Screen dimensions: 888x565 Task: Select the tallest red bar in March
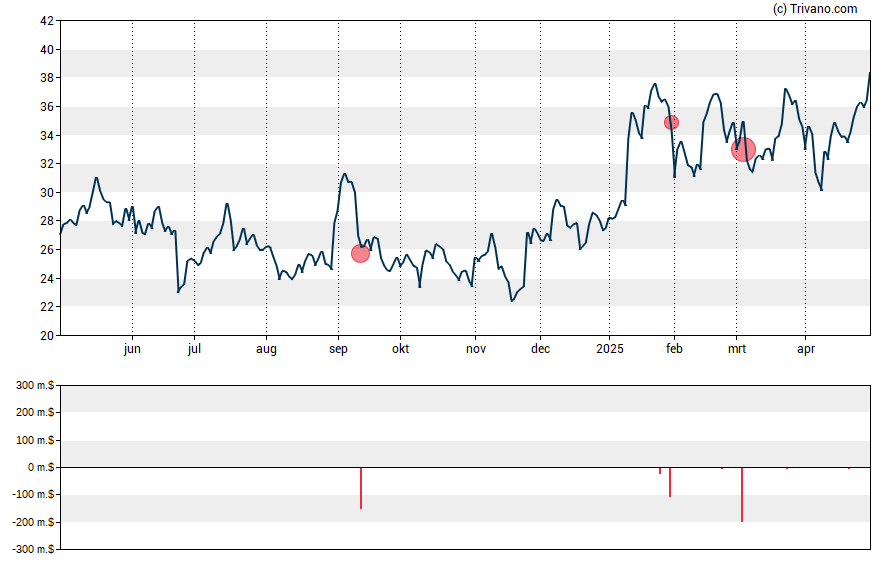(x=742, y=495)
